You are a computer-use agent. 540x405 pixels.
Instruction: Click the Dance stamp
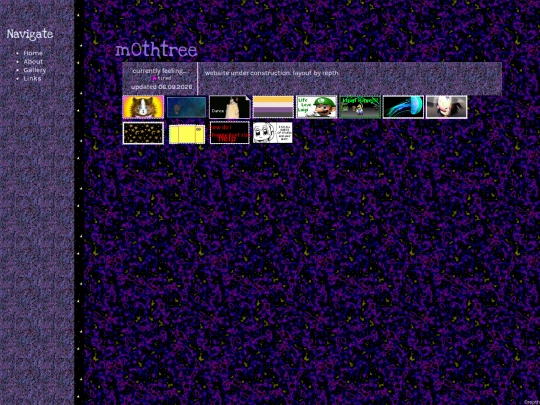230,107
